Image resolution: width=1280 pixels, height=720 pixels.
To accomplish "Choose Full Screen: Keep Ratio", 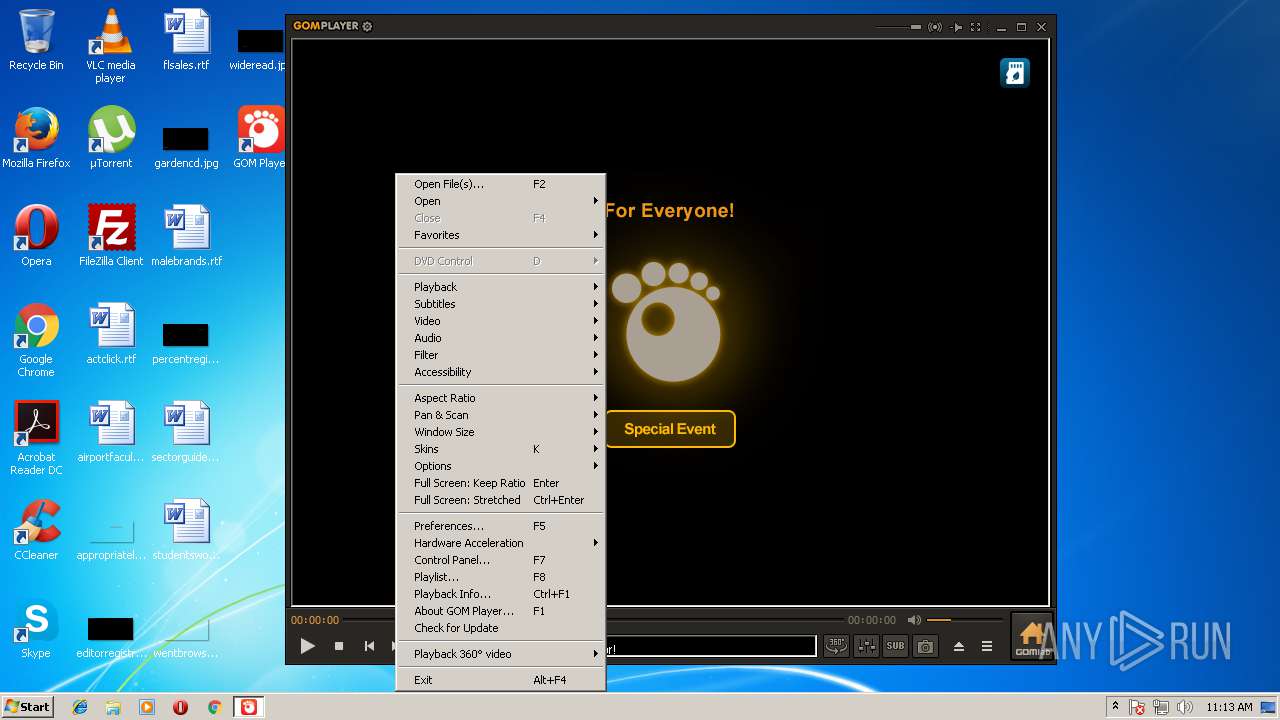I will click(501, 483).
